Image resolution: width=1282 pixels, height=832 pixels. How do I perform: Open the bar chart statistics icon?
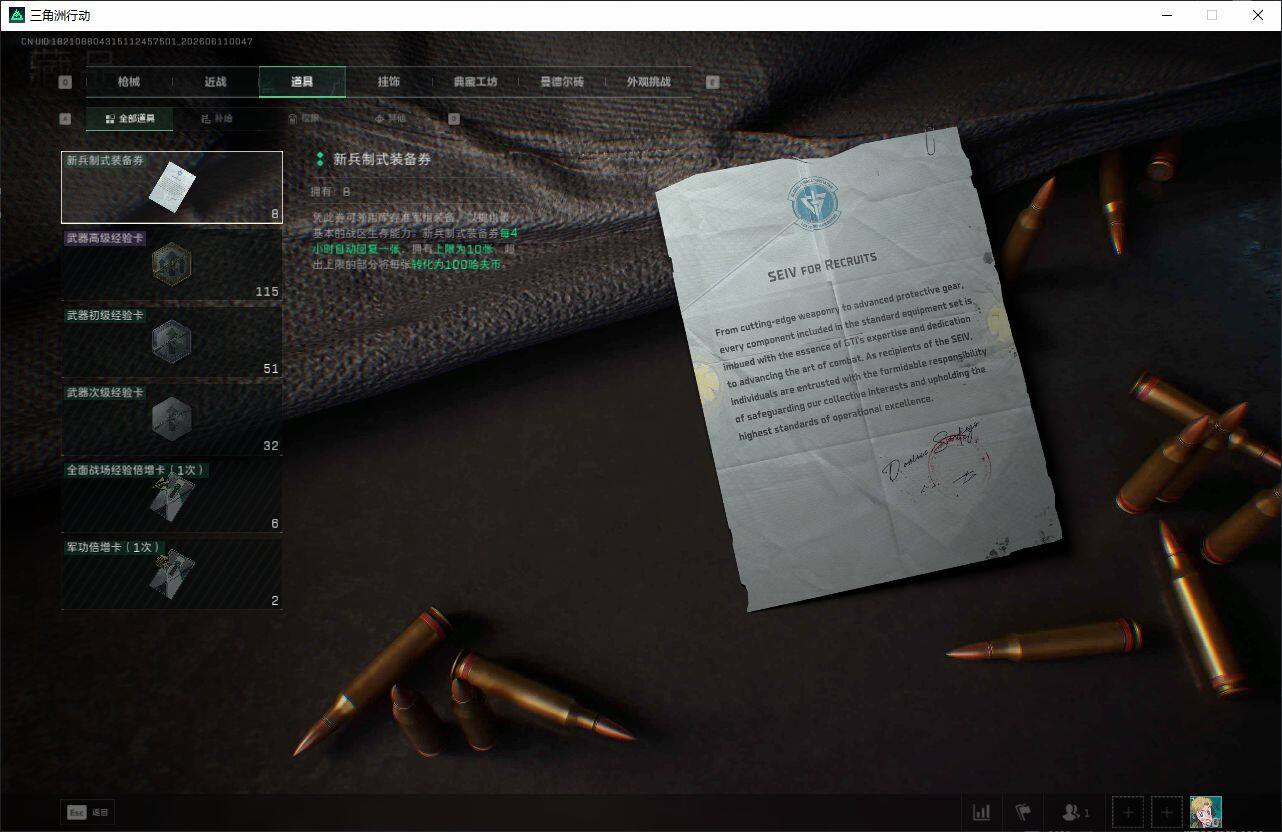pos(982,812)
